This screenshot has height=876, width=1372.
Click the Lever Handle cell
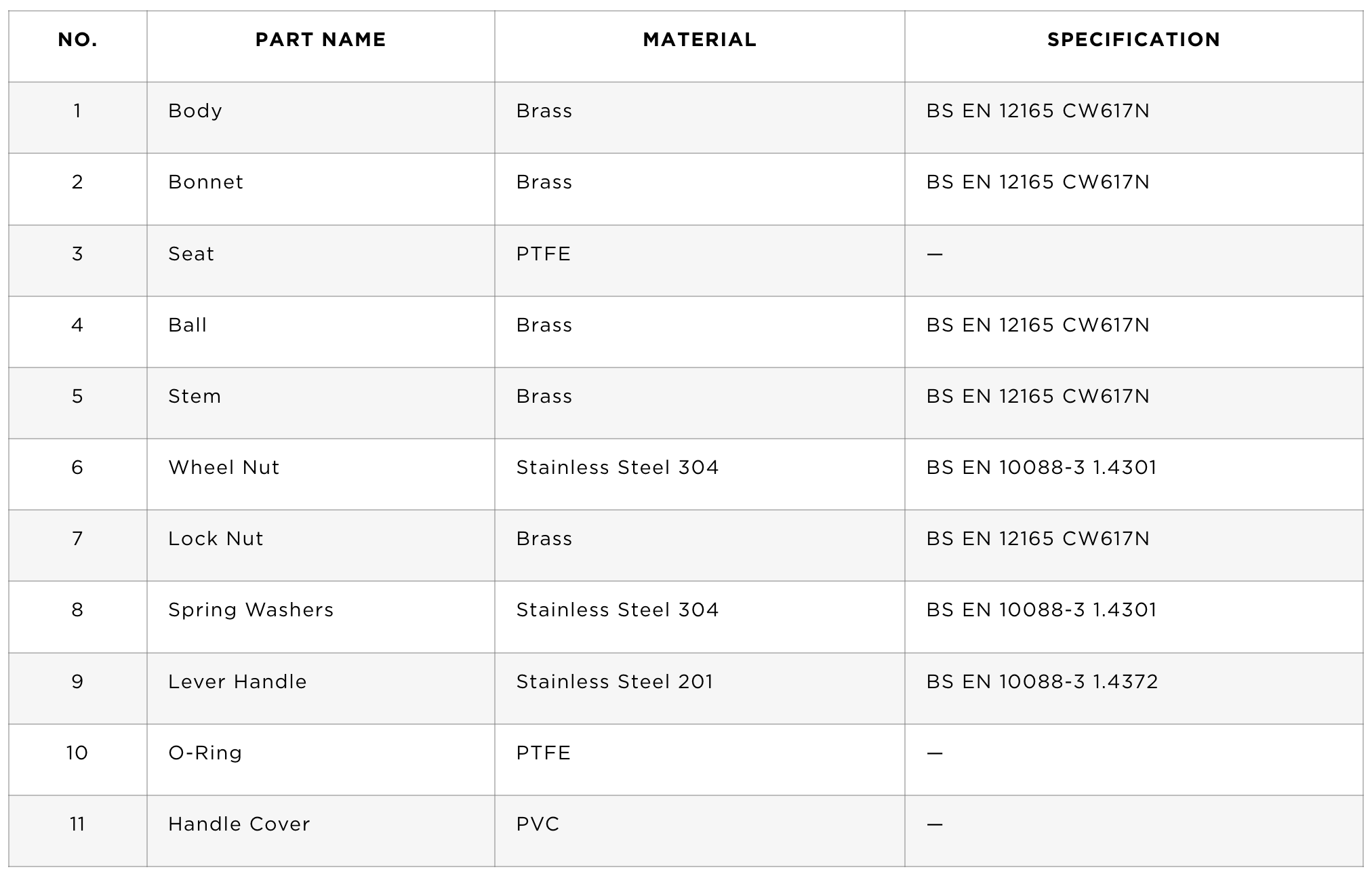coord(321,688)
